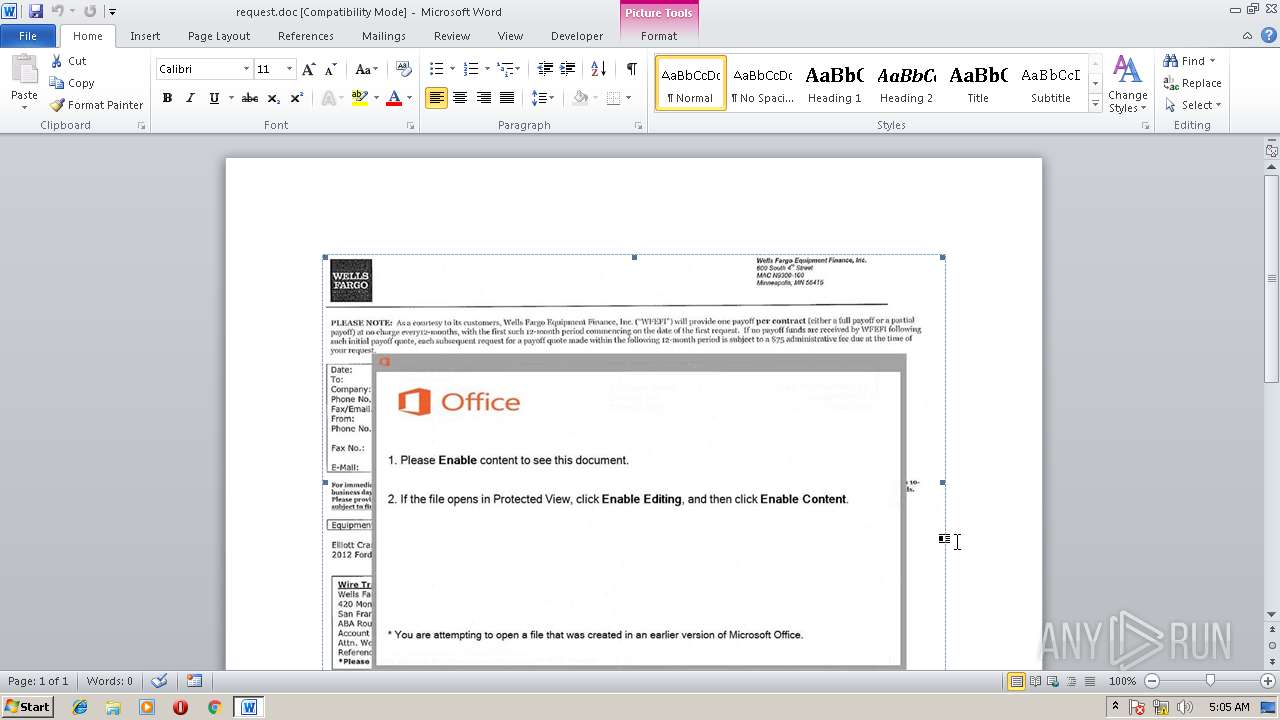This screenshot has height=720, width=1280.
Task: Open line spacing options
Action: (542, 98)
